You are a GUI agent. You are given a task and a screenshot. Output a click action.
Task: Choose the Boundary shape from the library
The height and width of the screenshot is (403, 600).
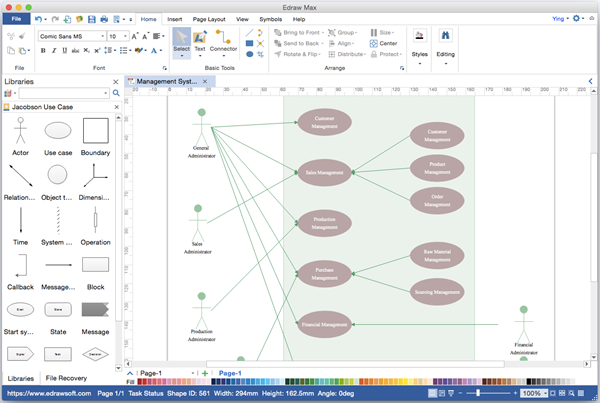tap(95, 131)
